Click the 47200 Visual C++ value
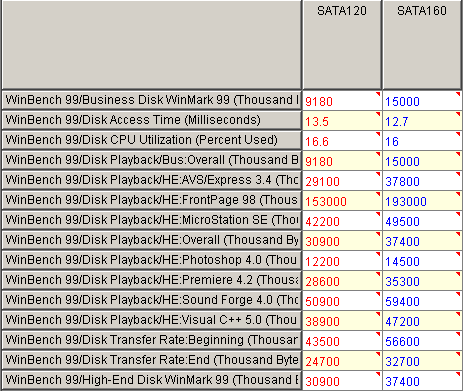Screen dimensions: 463x391 pos(422,320)
